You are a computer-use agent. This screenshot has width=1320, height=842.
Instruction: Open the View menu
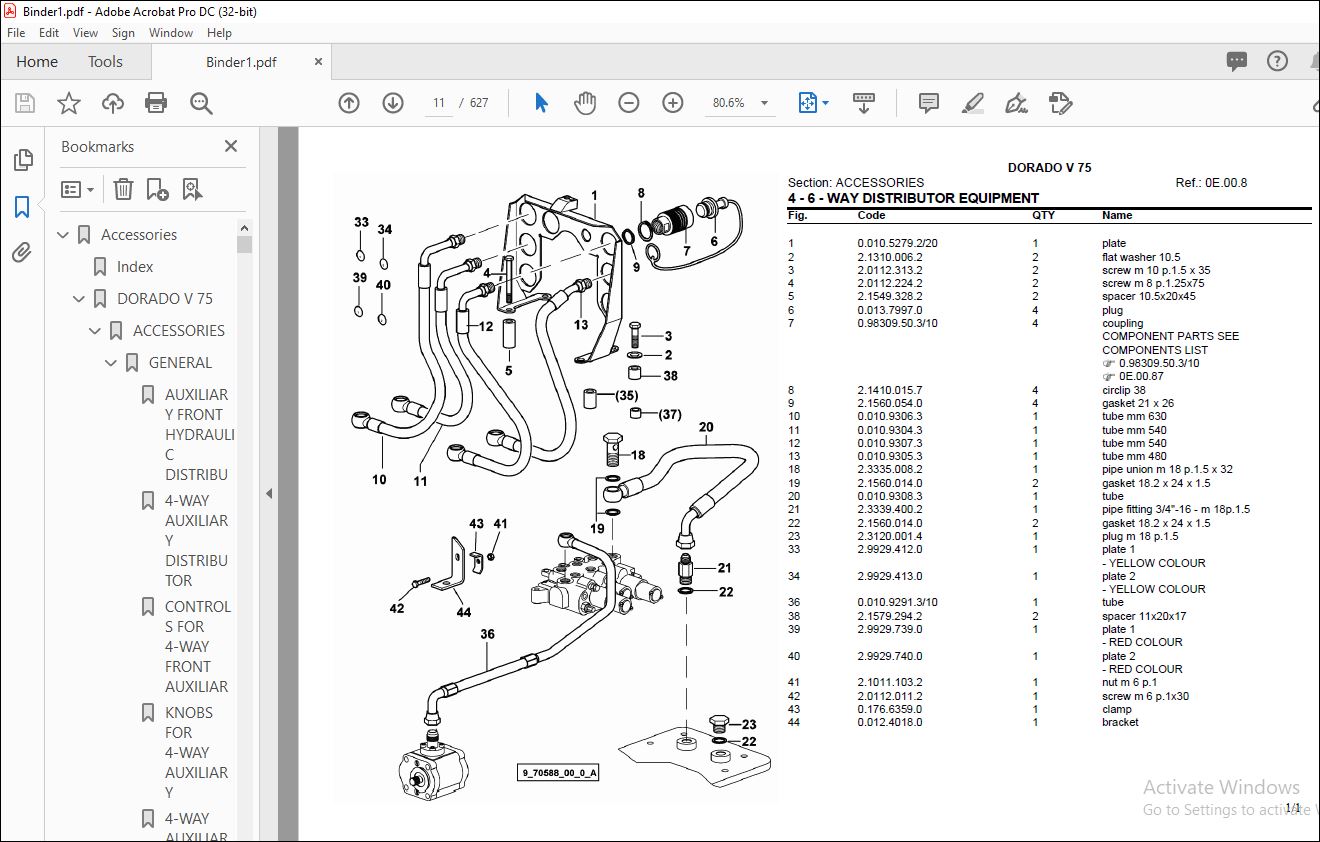coord(86,33)
